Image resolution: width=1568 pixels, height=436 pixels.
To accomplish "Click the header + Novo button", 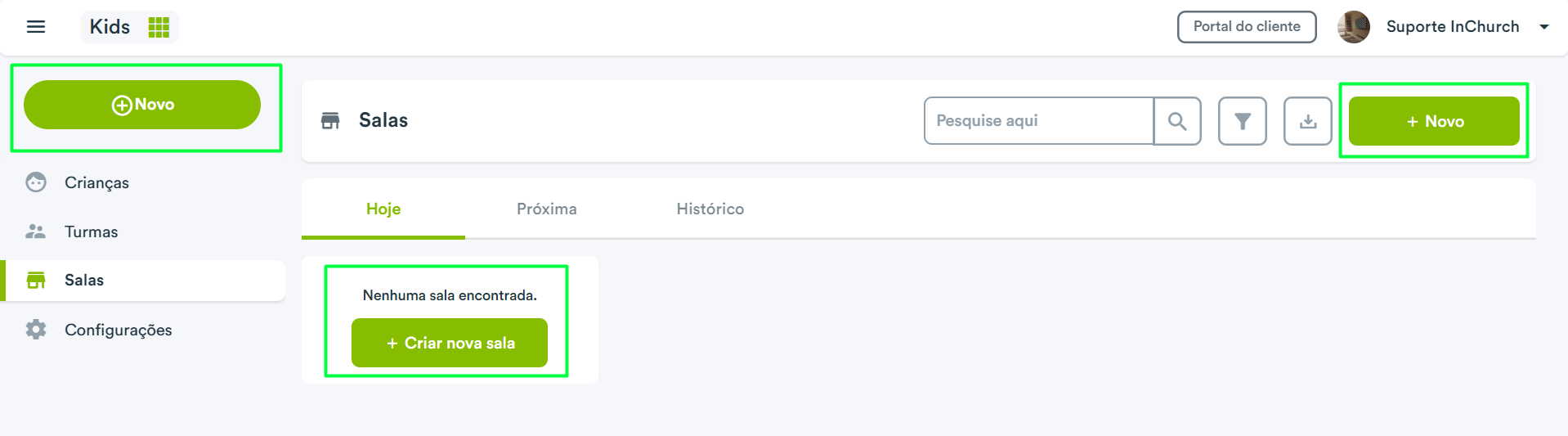I will (1434, 121).
